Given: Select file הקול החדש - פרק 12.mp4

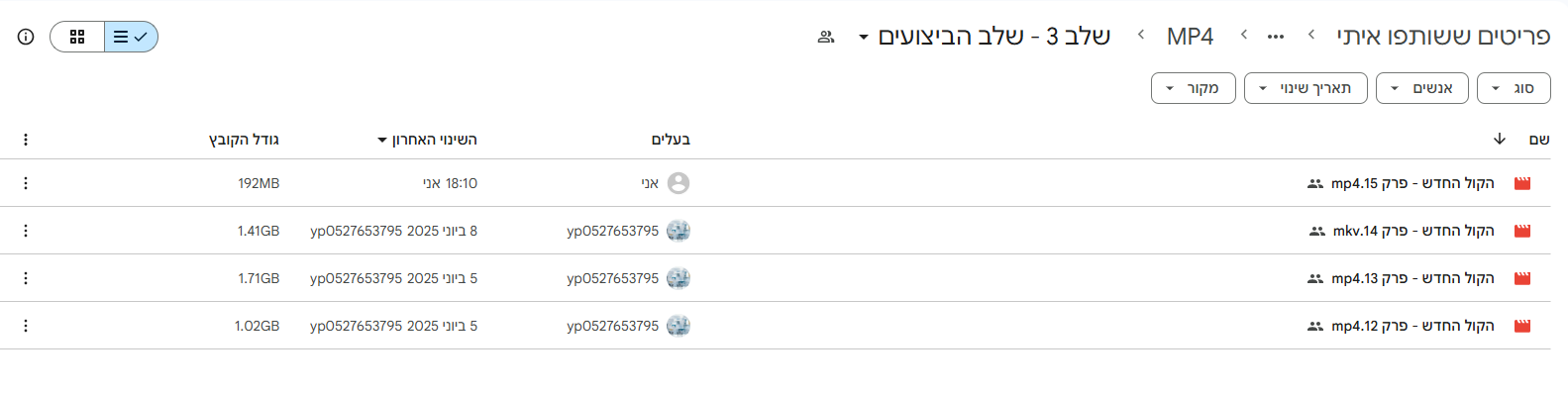Looking at the screenshot, I should [x=1412, y=326].
